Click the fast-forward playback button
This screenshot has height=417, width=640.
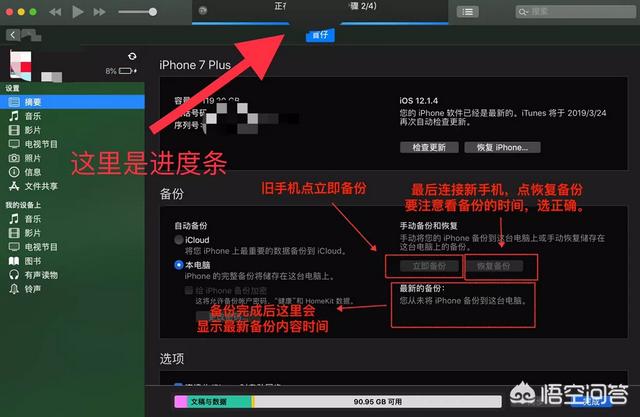(99, 12)
